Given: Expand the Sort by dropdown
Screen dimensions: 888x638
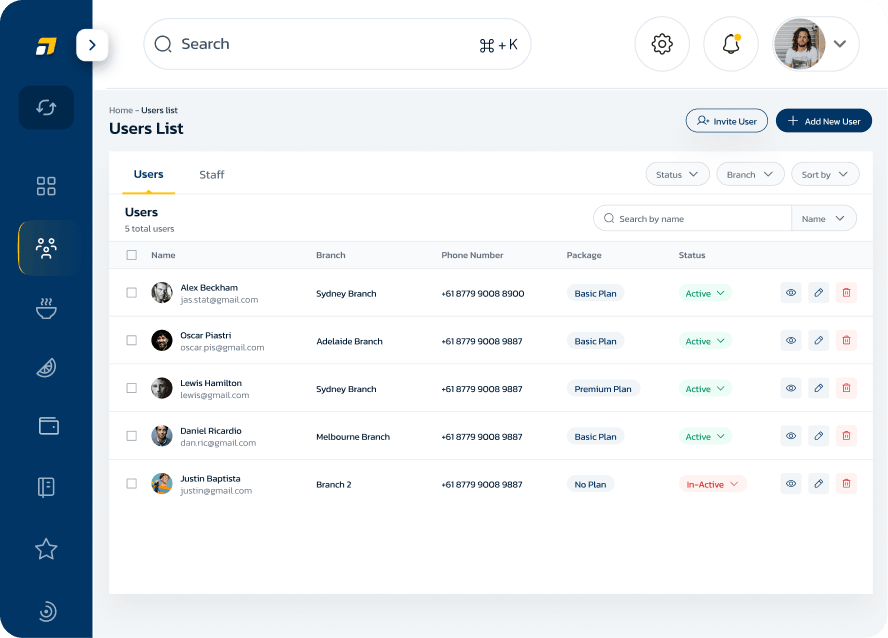Looking at the screenshot, I should [x=825, y=174].
